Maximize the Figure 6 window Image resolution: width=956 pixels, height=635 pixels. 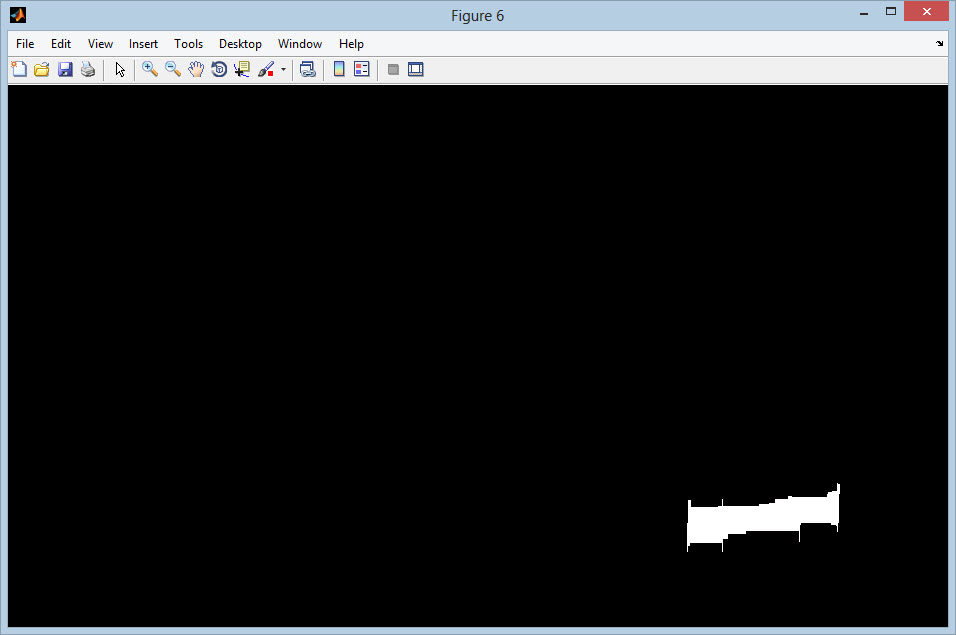point(891,12)
